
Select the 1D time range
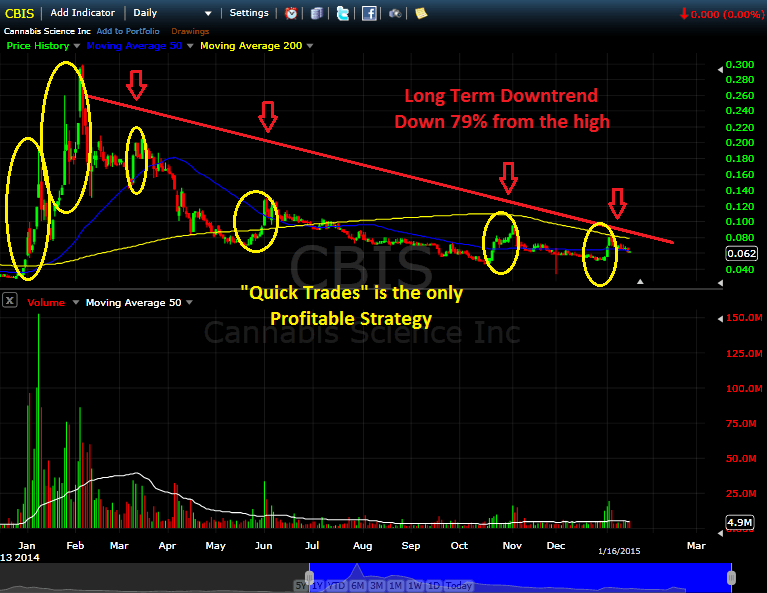tap(433, 586)
